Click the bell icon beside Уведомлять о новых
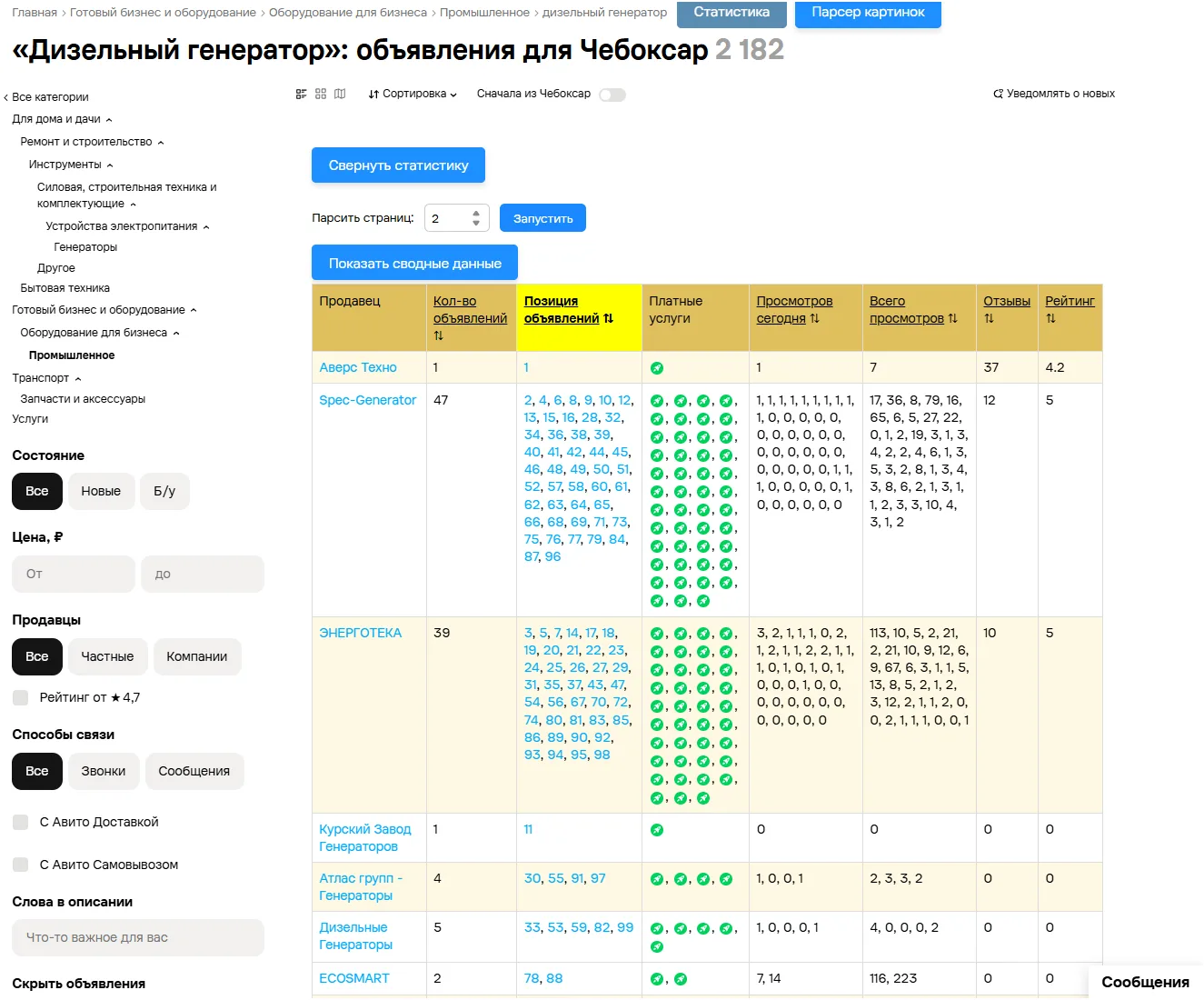The height and width of the screenshot is (1000, 1204). [x=999, y=94]
